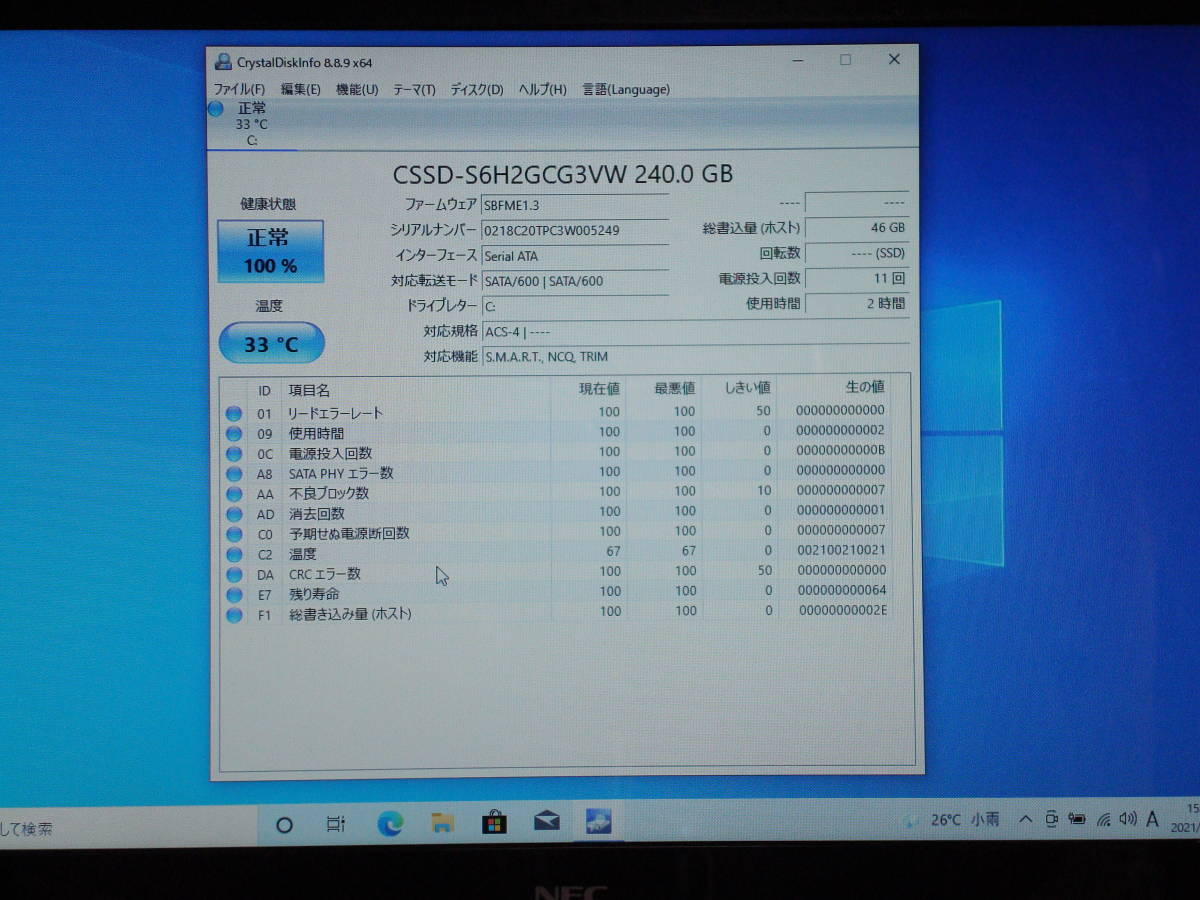Select the 残り寿命 attribute name
Image resolution: width=1200 pixels, height=900 pixels.
314,594
